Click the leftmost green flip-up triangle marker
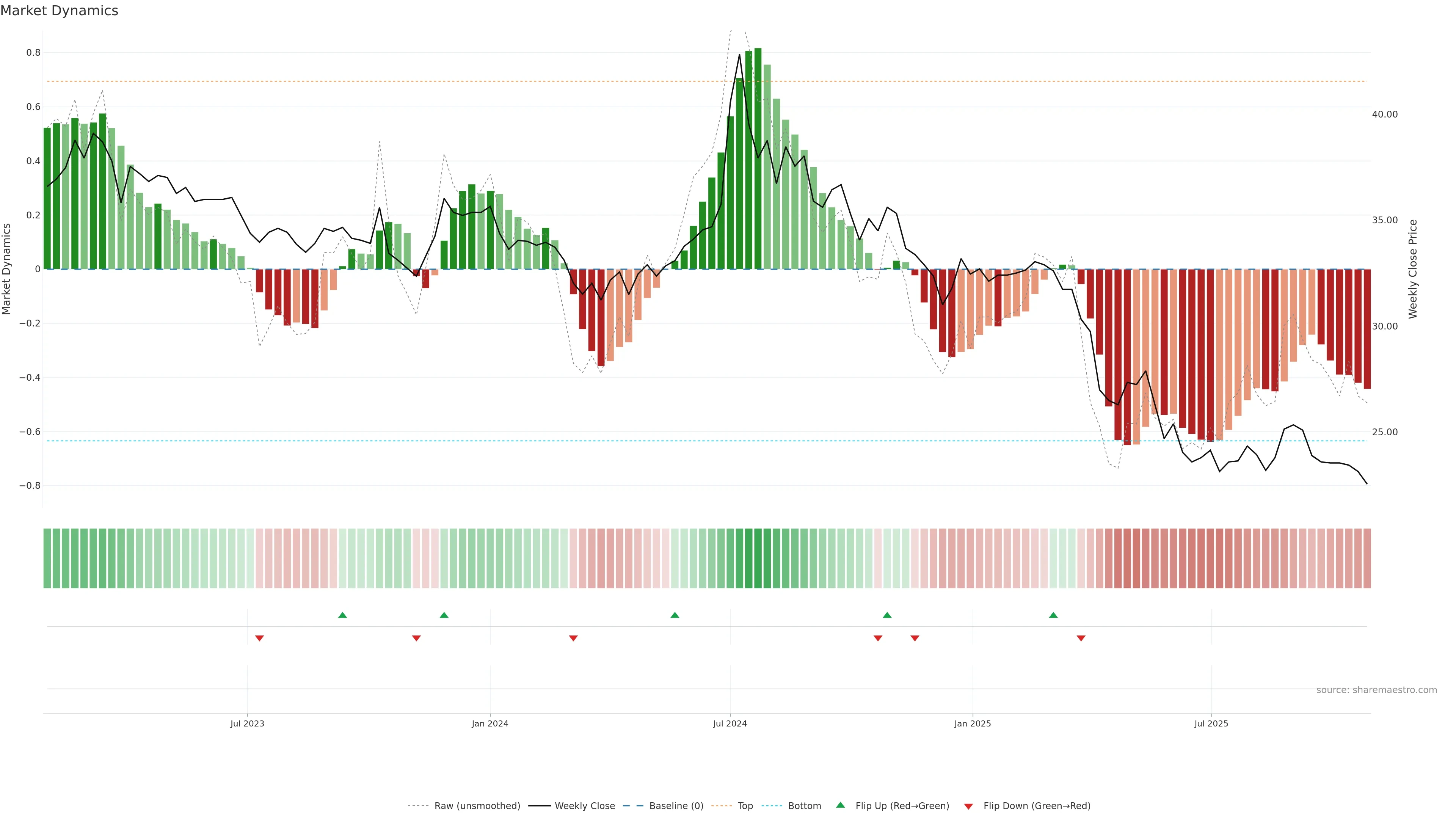This screenshot has width=1456, height=819. click(x=342, y=615)
